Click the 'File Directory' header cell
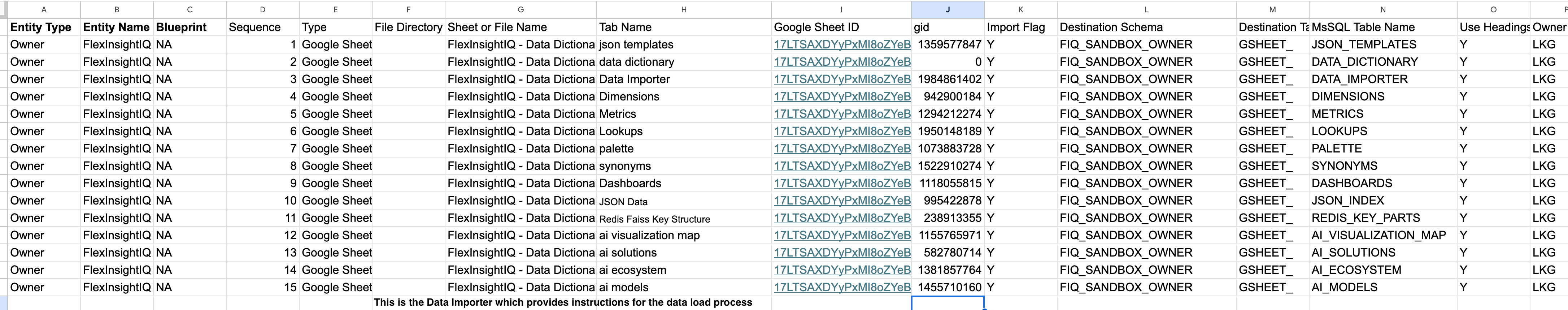 coord(409,27)
